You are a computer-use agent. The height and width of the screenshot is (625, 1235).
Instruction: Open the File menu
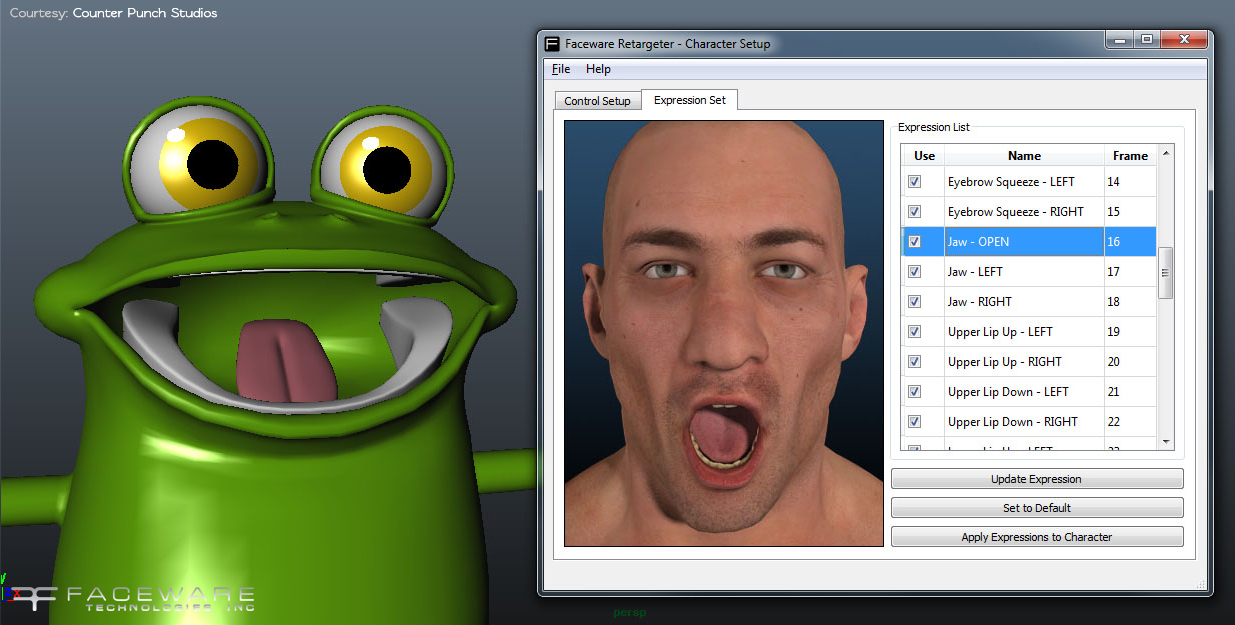(561, 69)
